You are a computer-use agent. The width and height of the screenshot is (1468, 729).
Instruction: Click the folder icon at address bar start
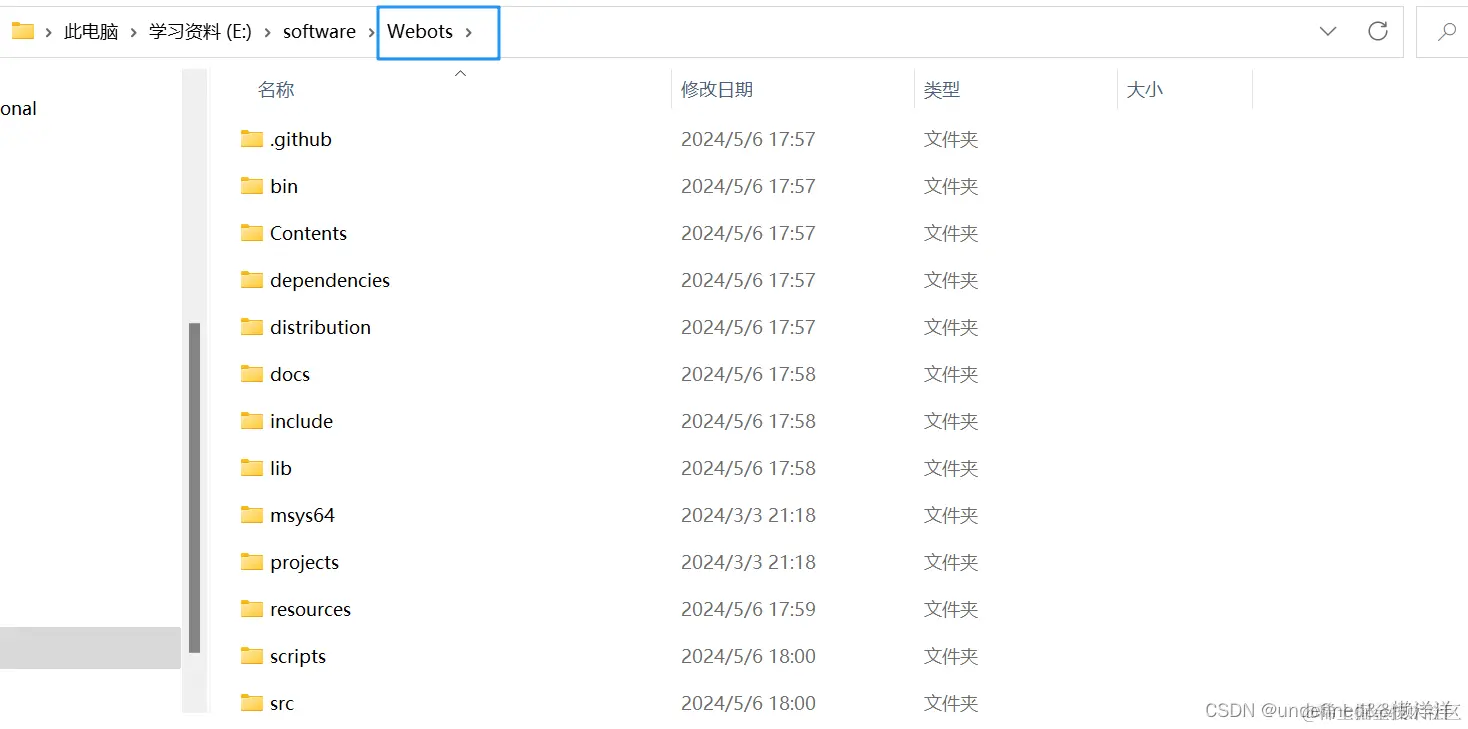pos(23,31)
